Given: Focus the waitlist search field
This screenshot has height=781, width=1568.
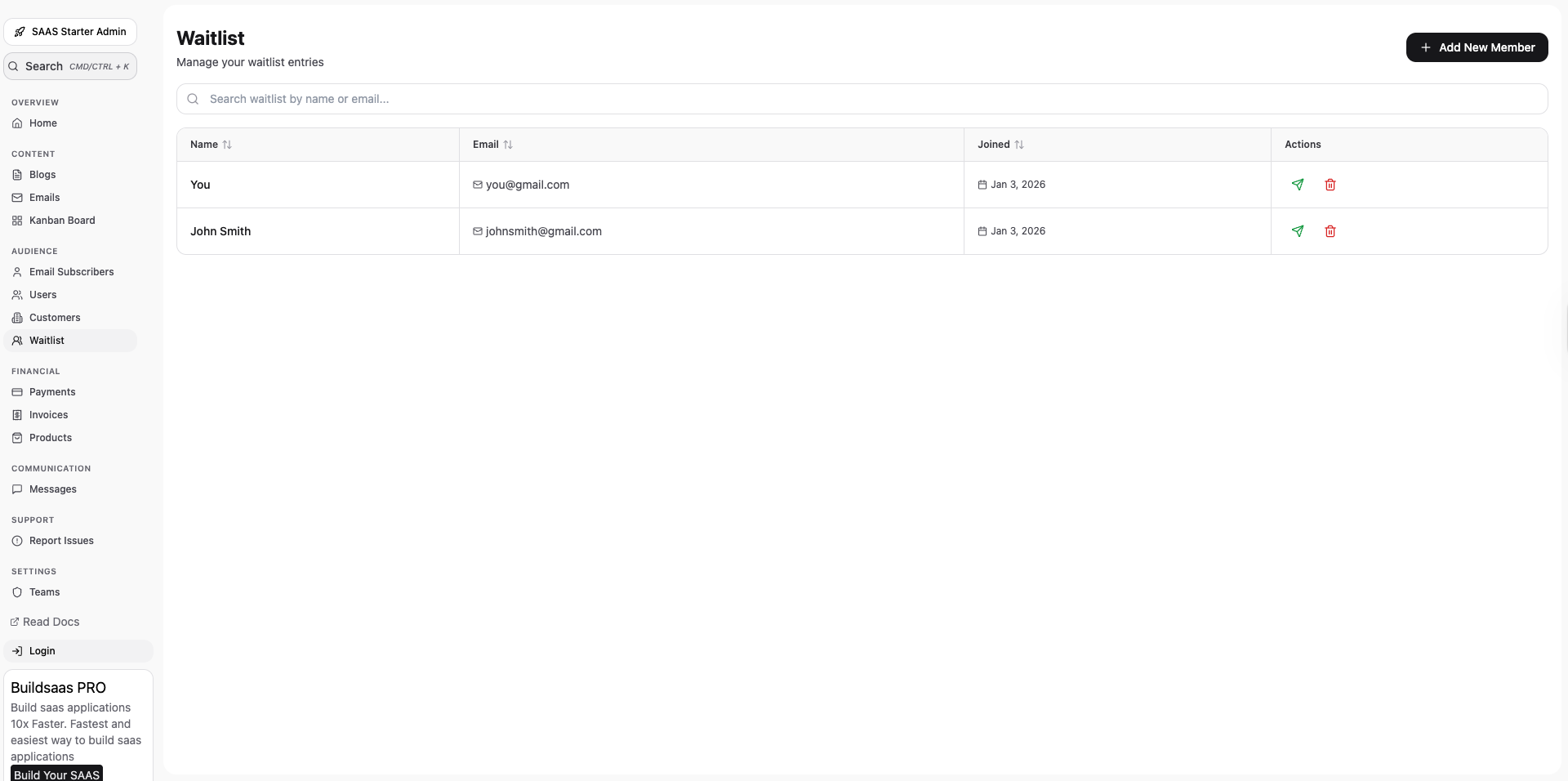Looking at the screenshot, I should [862, 99].
